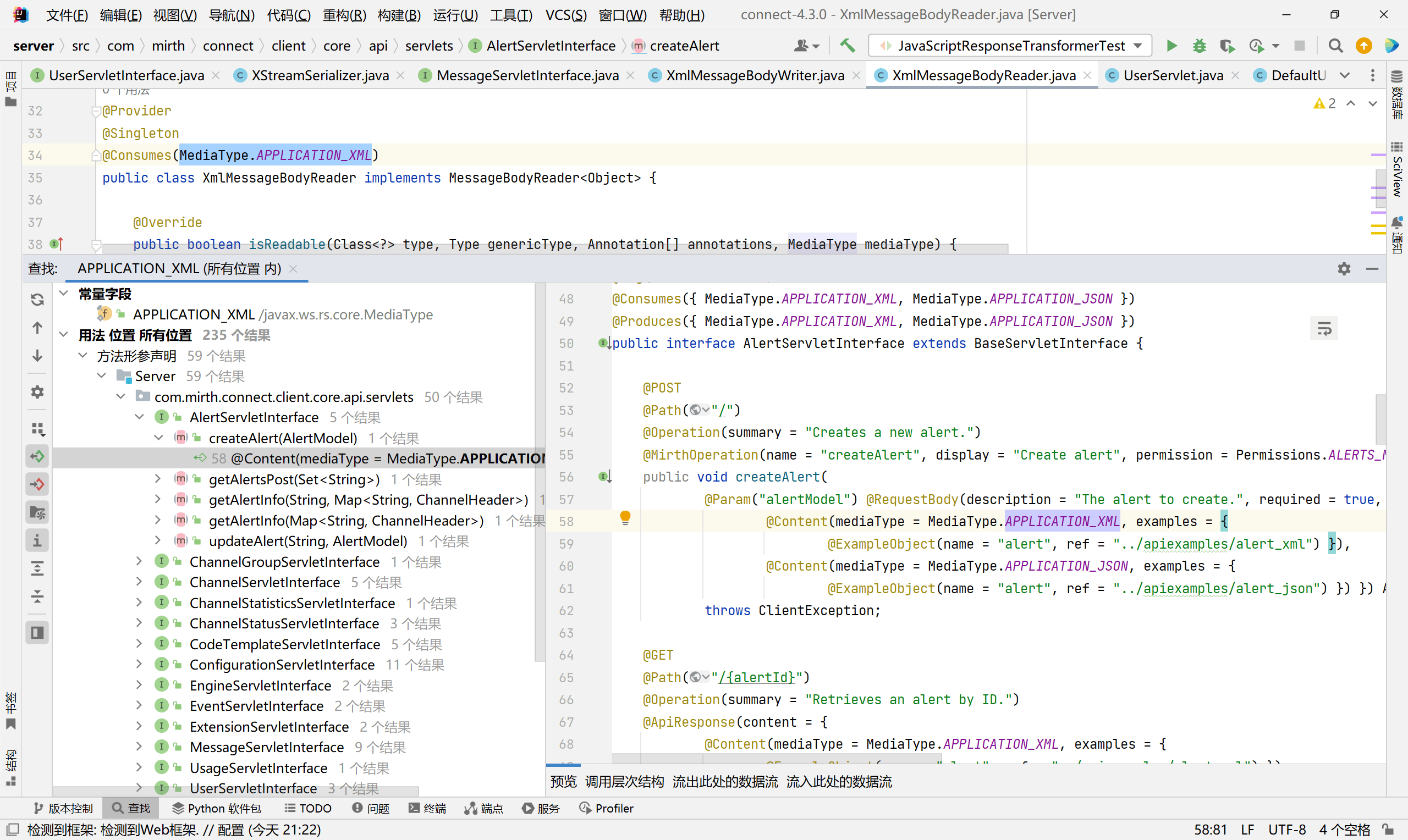Click the Stop square icon
The height and width of the screenshot is (840, 1408).
pyautogui.click(x=1299, y=46)
